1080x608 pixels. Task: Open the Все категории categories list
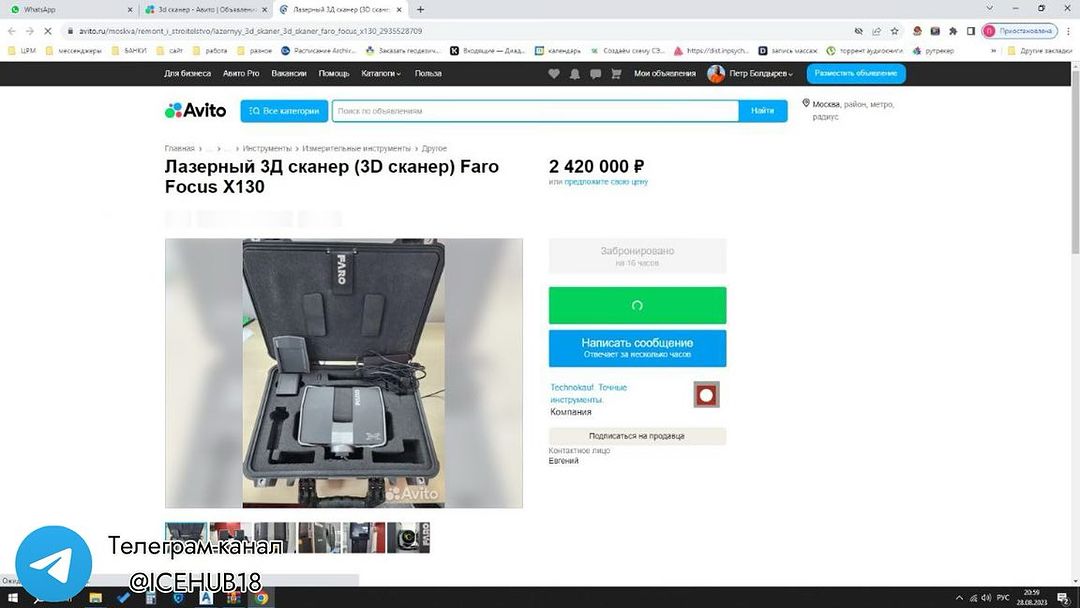284,111
